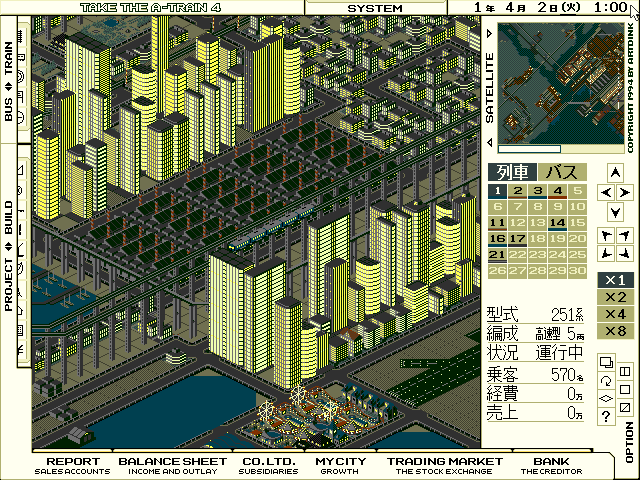
Task: Select train number 14 in the list
Action: [558, 222]
